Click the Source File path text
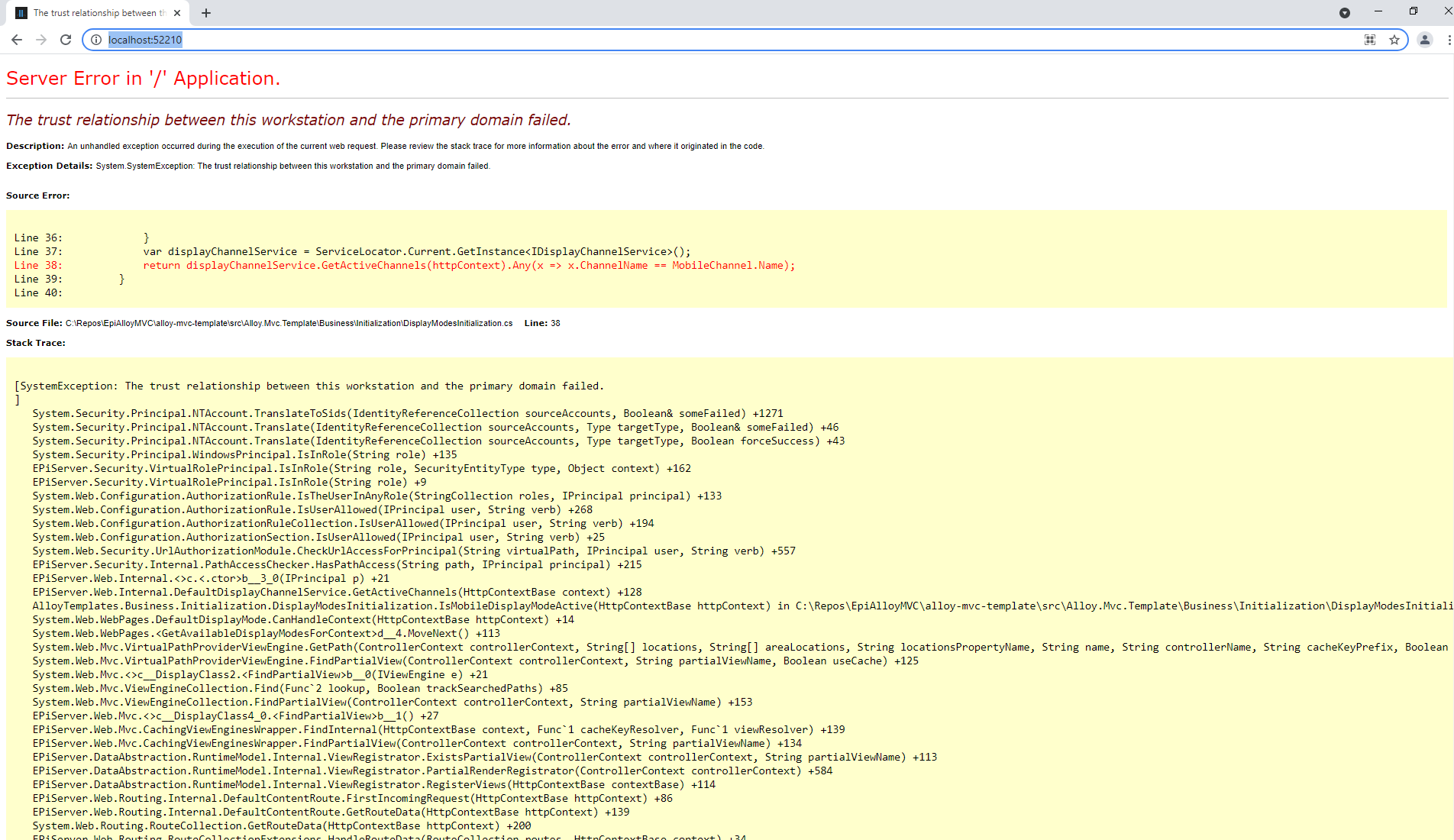The height and width of the screenshot is (840, 1454). 289,323
